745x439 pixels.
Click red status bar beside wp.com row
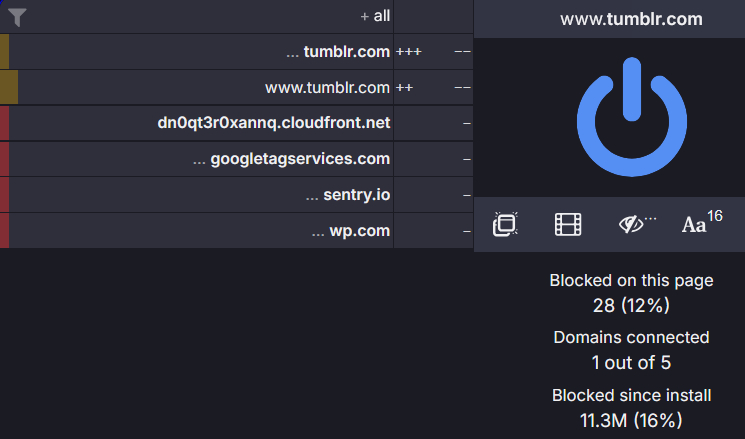coord(4,231)
